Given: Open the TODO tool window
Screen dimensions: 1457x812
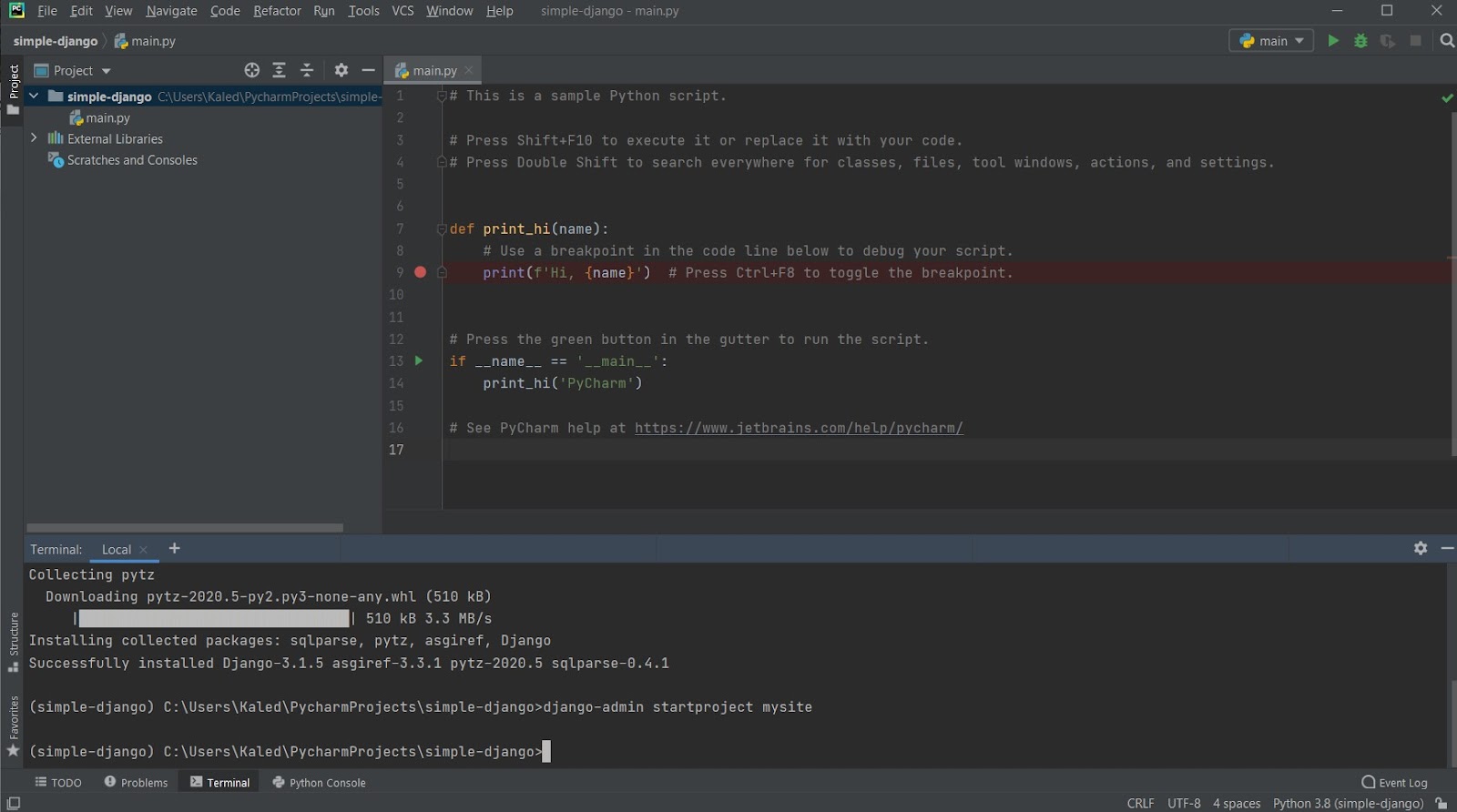Looking at the screenshot, I should point(58,782).
